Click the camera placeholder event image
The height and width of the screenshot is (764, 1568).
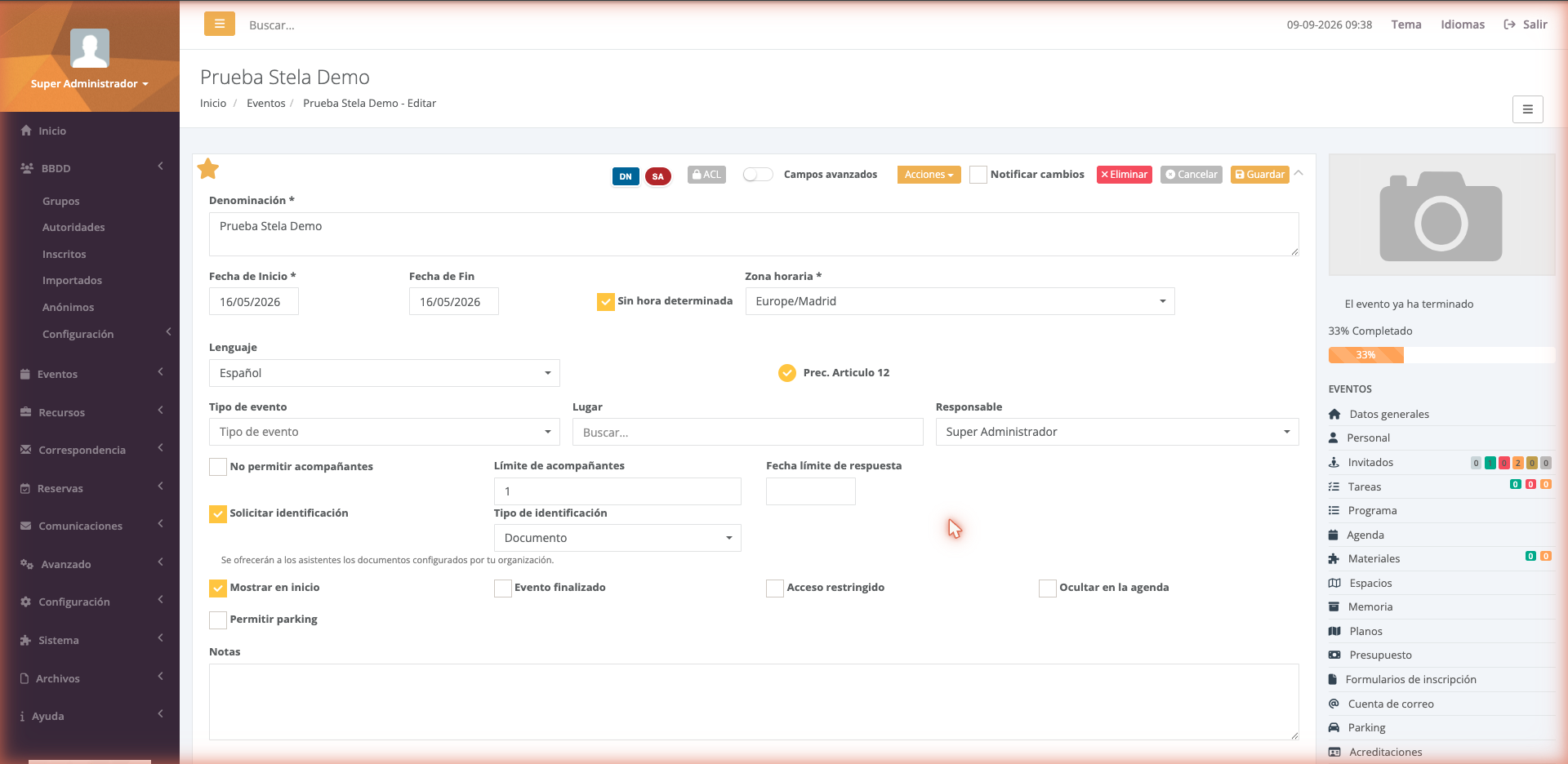pyautogui.click(x=1441, y=215)
